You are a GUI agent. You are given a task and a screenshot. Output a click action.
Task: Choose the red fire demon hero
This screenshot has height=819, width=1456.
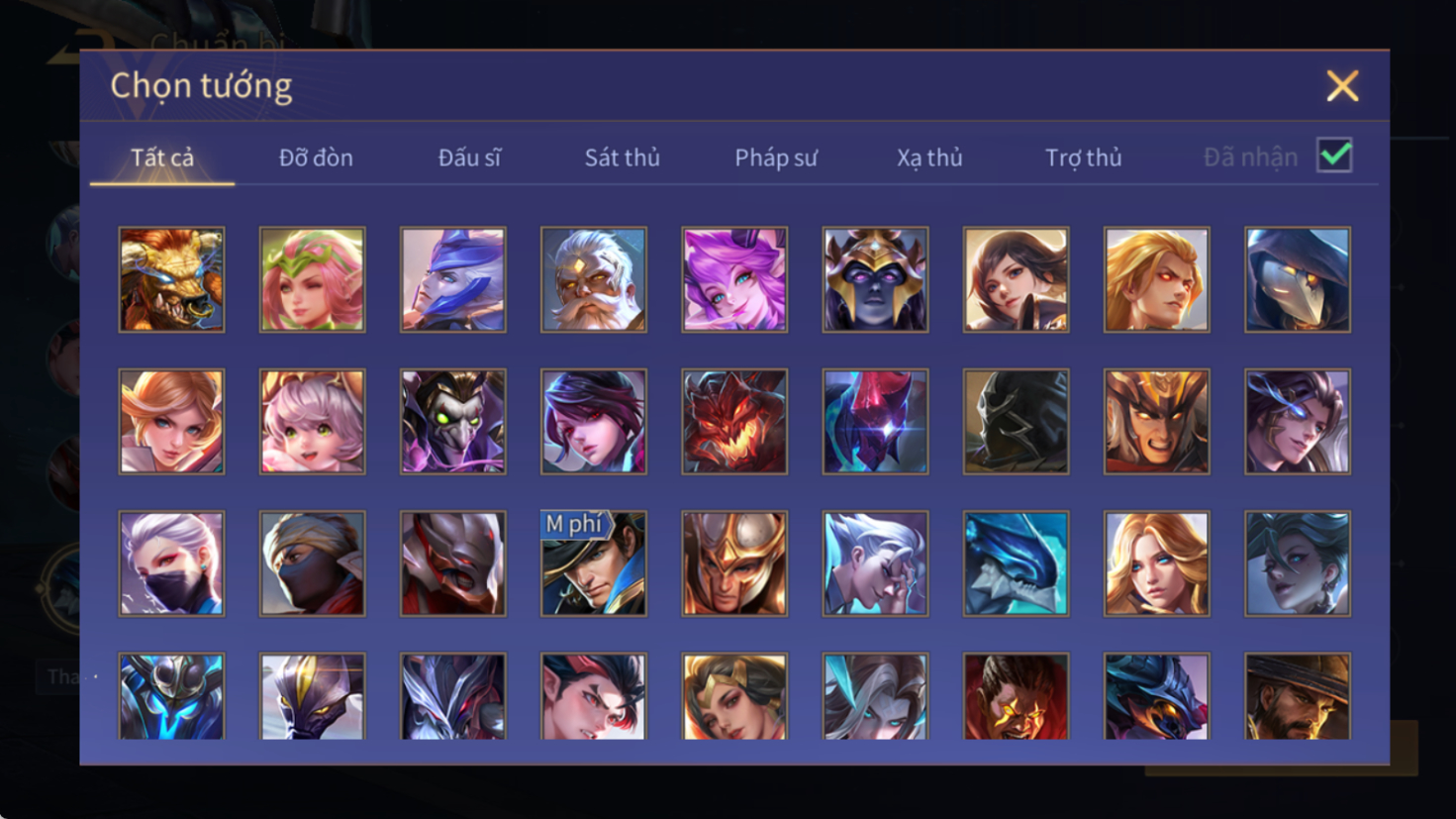pyautogui.click(x=734, y=422)
